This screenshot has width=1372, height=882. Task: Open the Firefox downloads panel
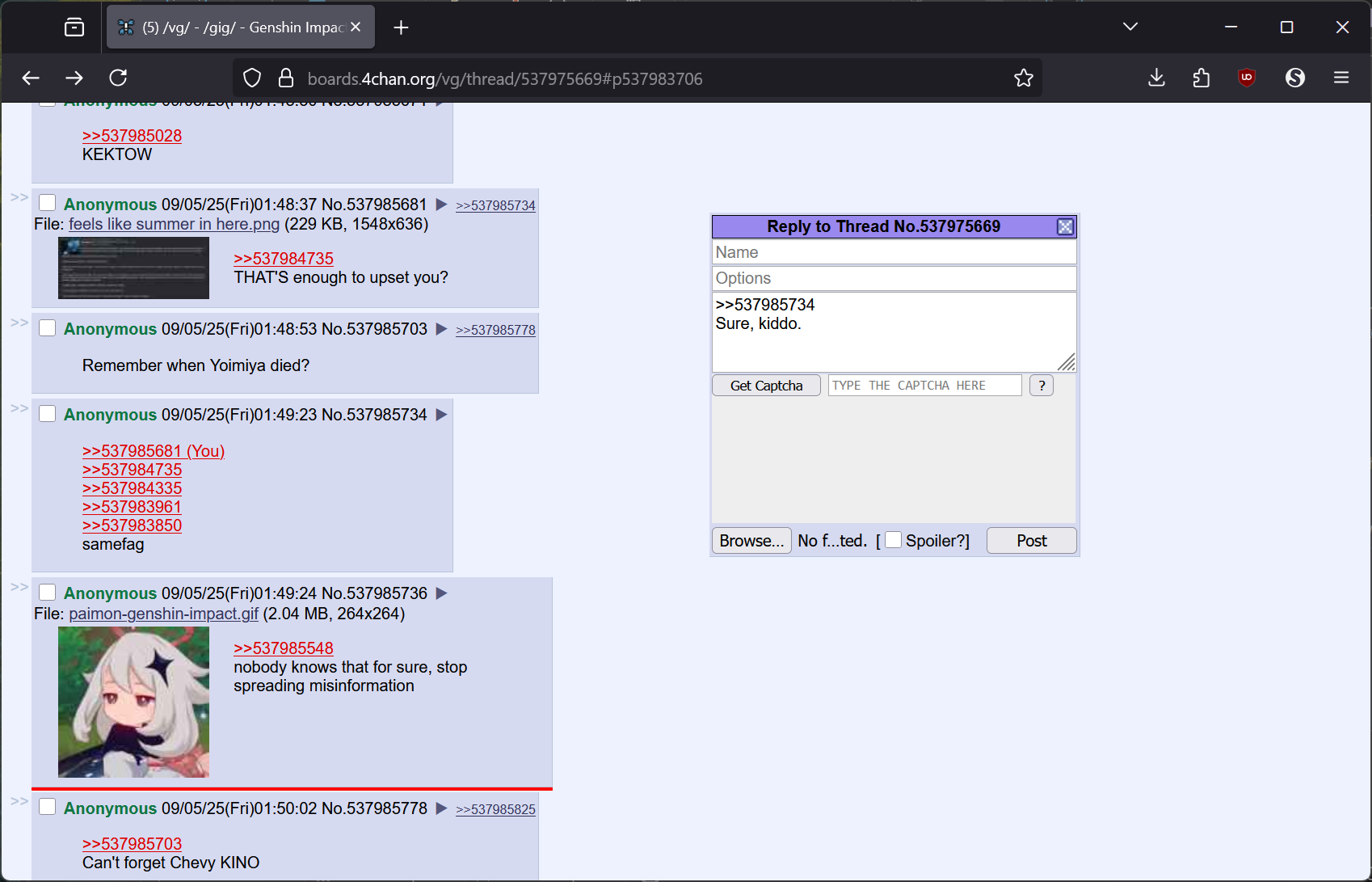click(x=1156, y=78)
